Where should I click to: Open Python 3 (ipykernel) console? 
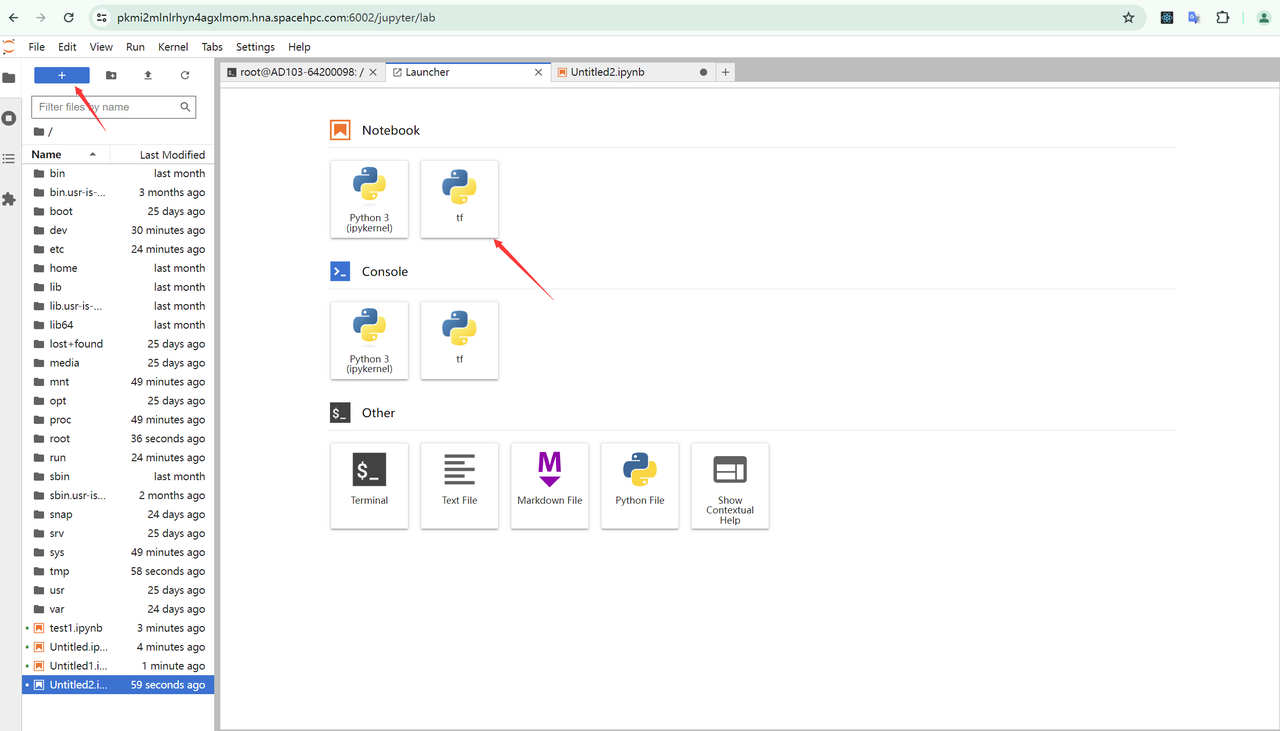370,340
